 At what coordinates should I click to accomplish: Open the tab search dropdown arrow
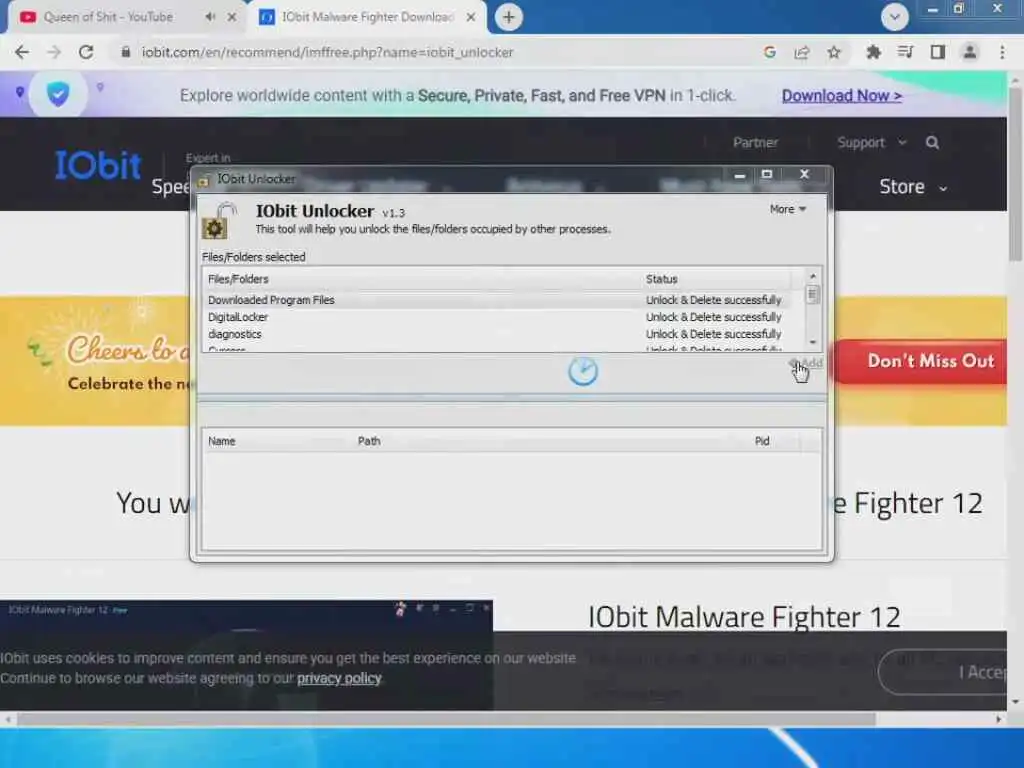coord(894,17)
